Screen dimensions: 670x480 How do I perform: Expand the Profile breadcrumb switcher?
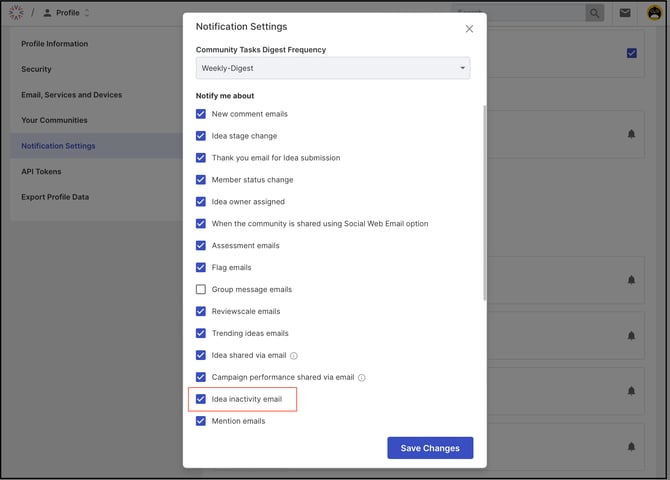(x=87, y=13)
